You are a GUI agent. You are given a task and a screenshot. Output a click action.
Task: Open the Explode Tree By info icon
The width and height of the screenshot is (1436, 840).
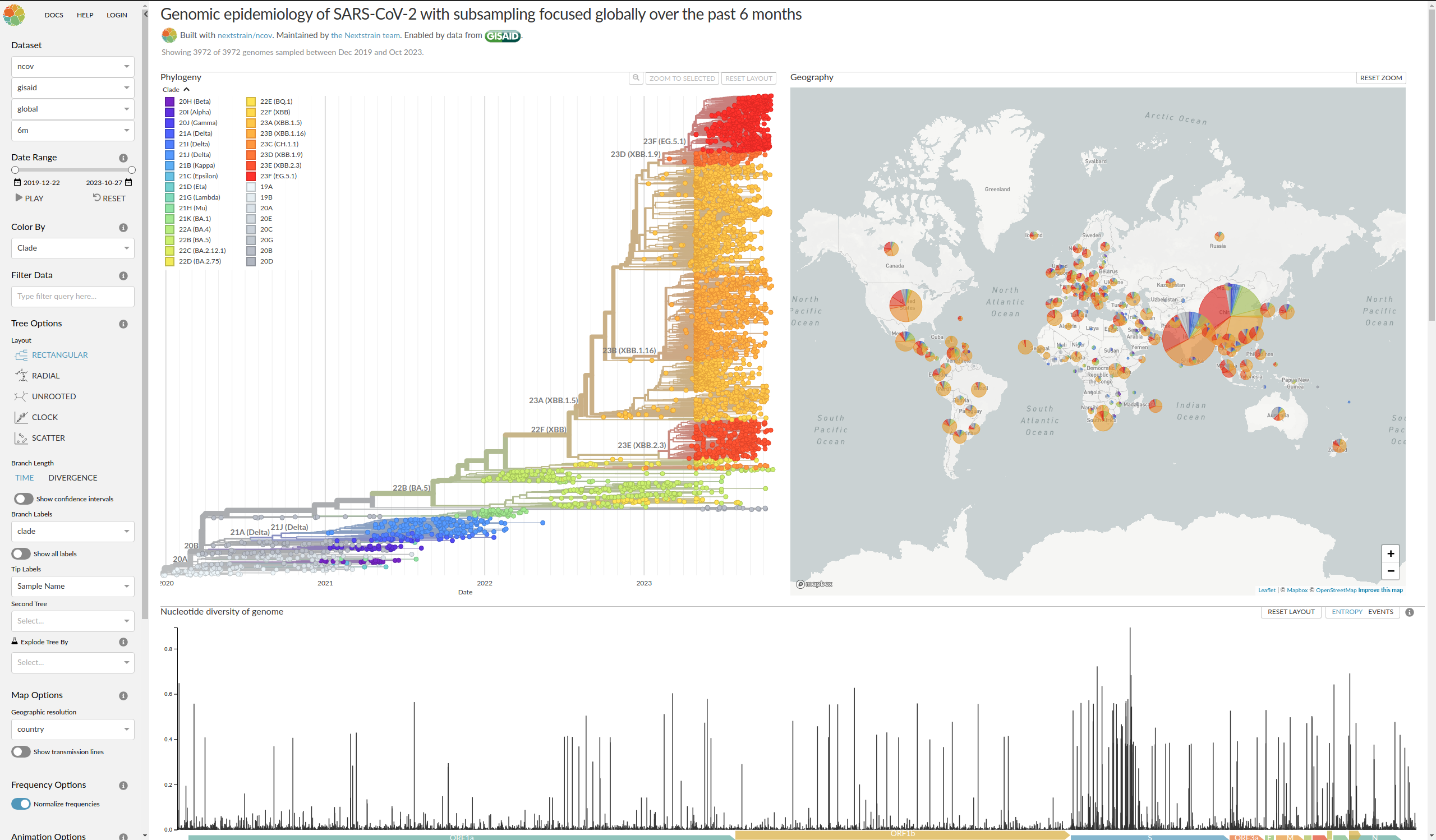[123, 642]
